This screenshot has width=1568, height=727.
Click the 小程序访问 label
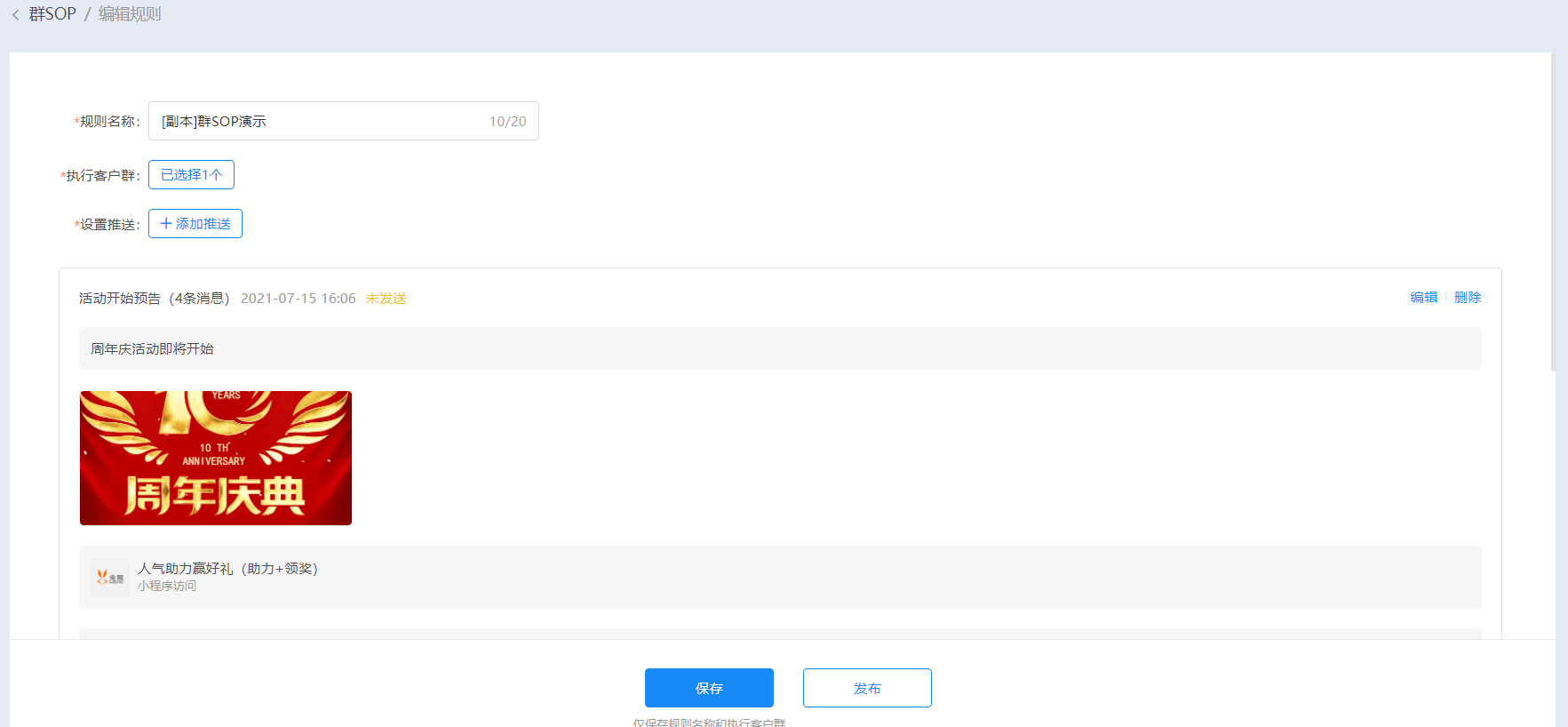[167, 587]
